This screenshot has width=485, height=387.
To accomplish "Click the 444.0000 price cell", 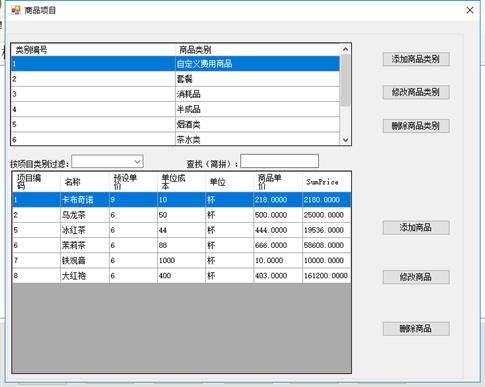I will point(278,230).
